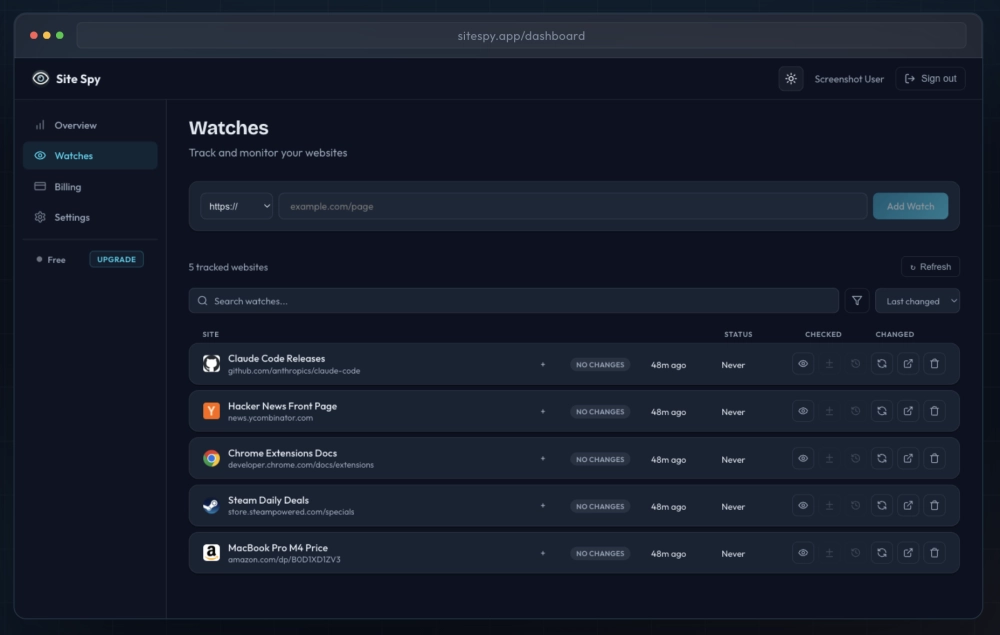Go to Overview in the sidebar
This screenshot has height=635, width=1000.
click(x=75, y=126)
